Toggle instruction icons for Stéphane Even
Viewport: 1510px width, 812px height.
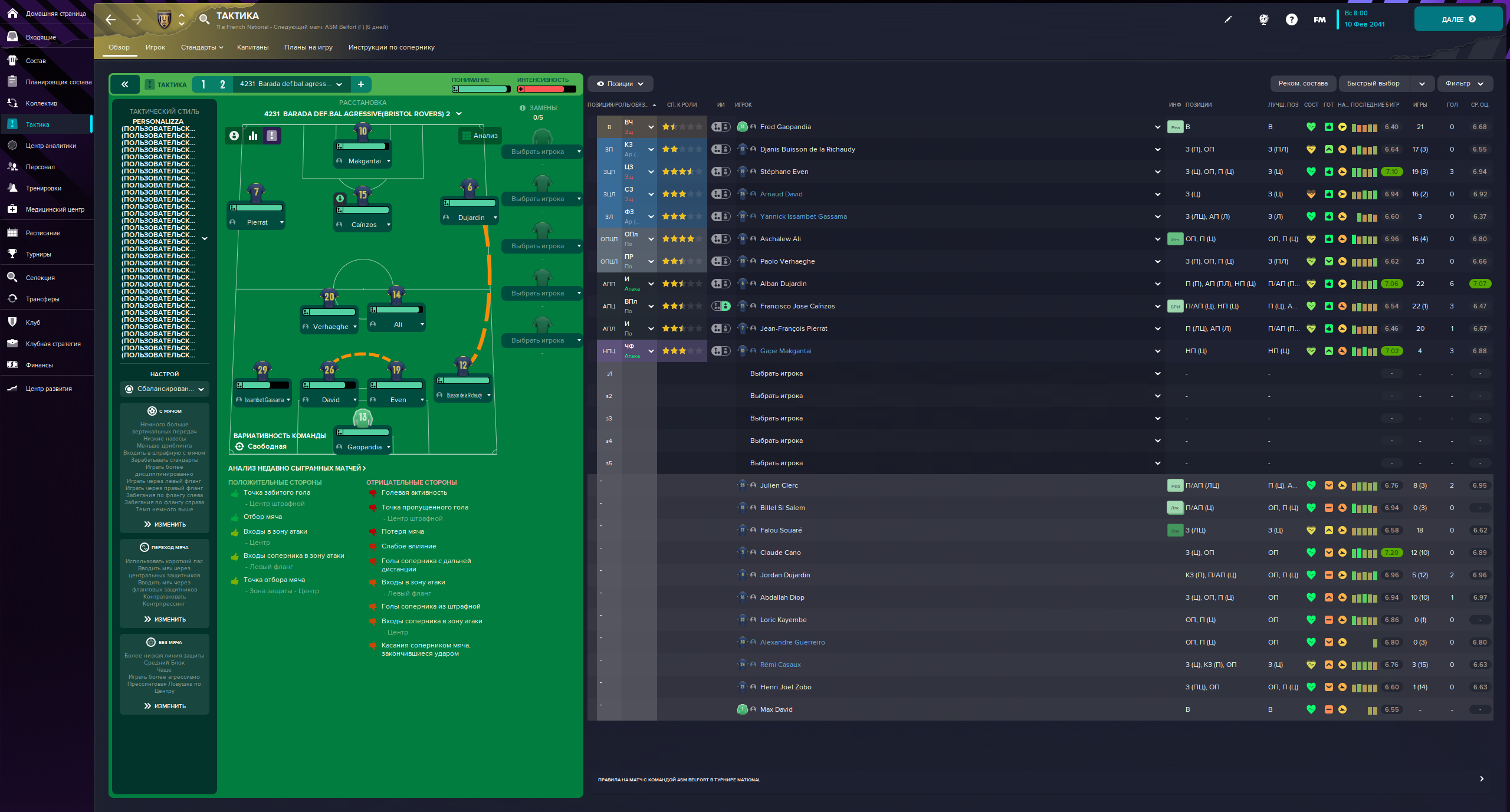tap(721, 172)
